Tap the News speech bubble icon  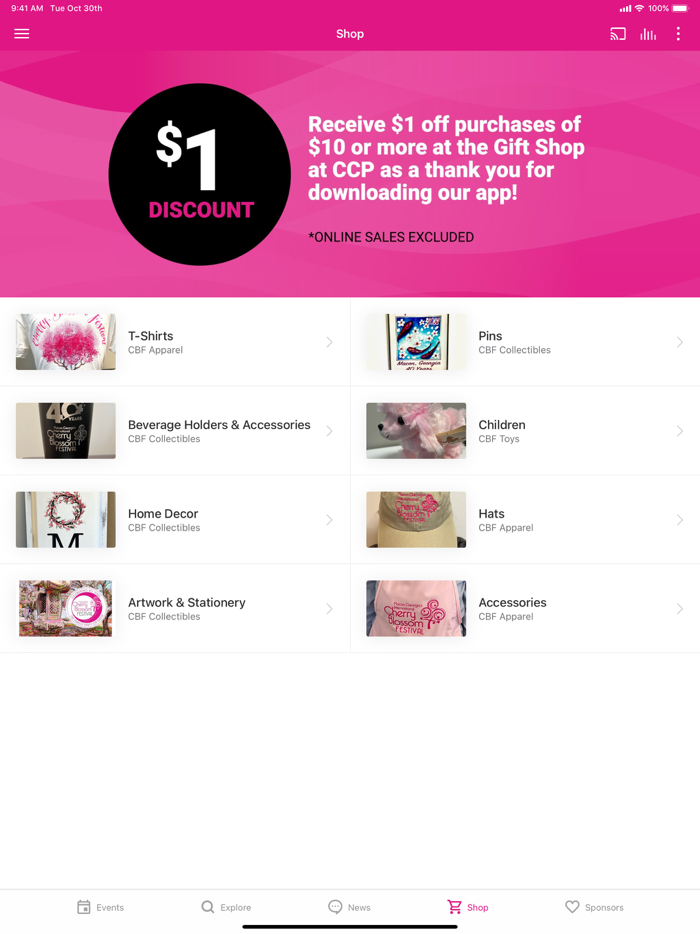[x=335, y=907]
